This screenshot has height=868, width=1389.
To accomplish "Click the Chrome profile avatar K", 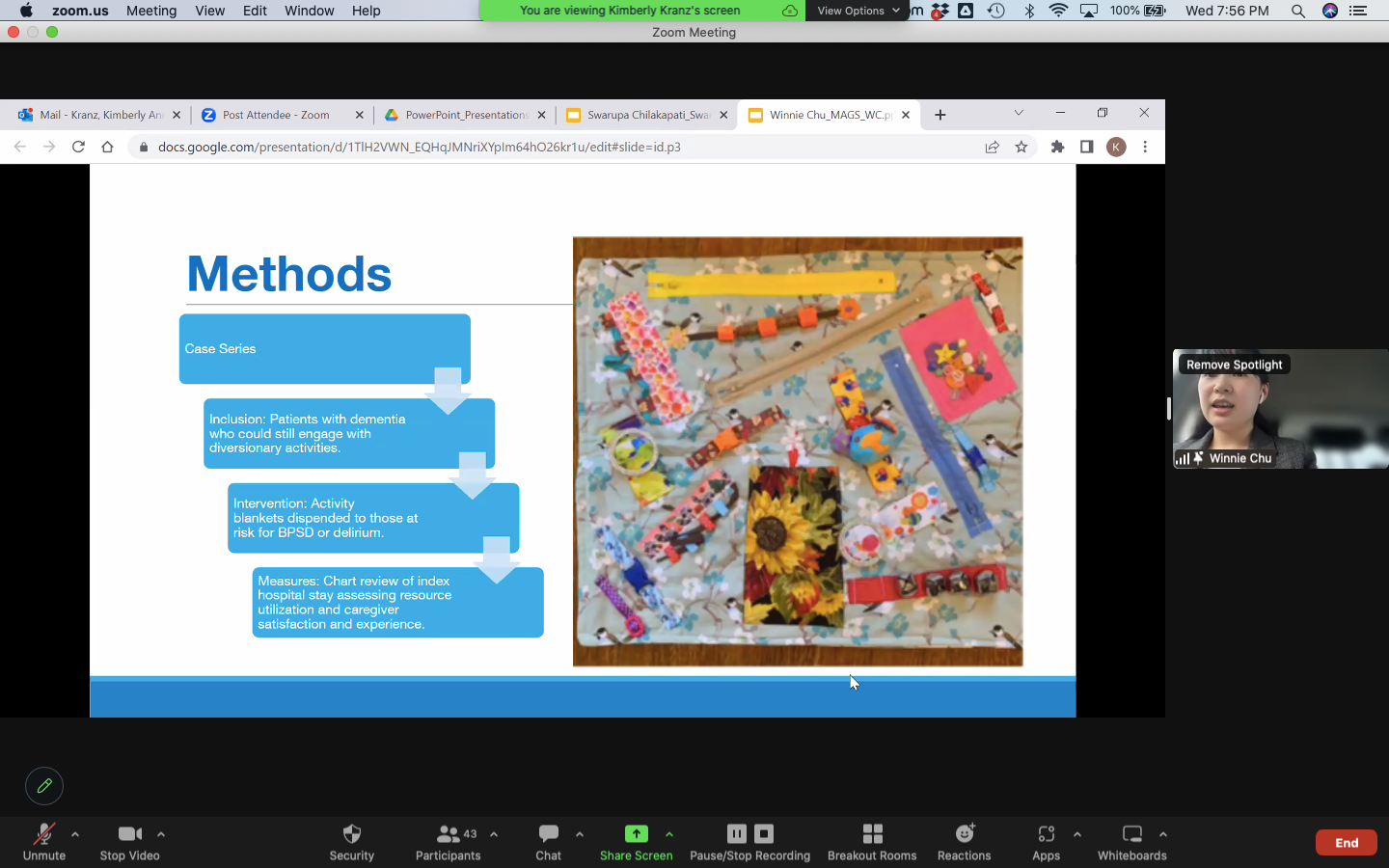I will tap(1116, 147).
